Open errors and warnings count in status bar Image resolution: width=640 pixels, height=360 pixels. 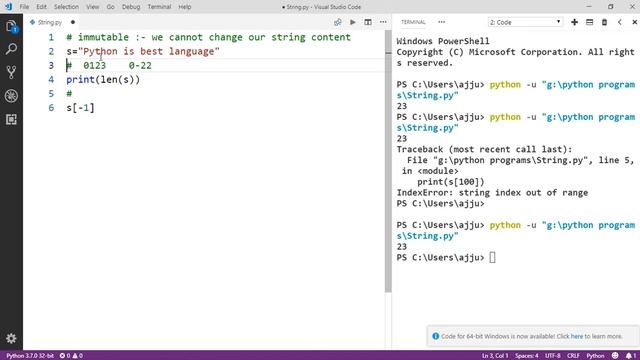[71, 356]
